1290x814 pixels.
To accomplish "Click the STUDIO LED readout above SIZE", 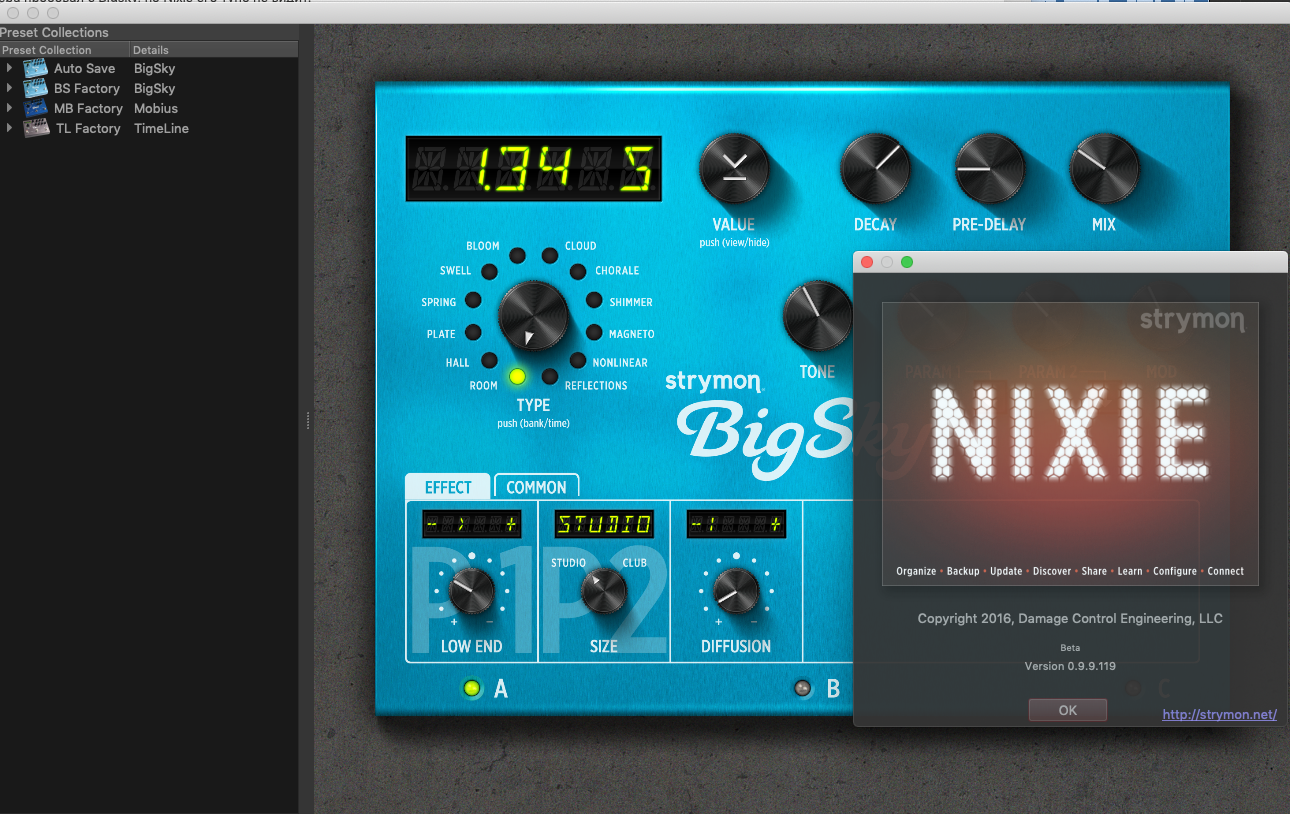I will click(x=604, y=524).
